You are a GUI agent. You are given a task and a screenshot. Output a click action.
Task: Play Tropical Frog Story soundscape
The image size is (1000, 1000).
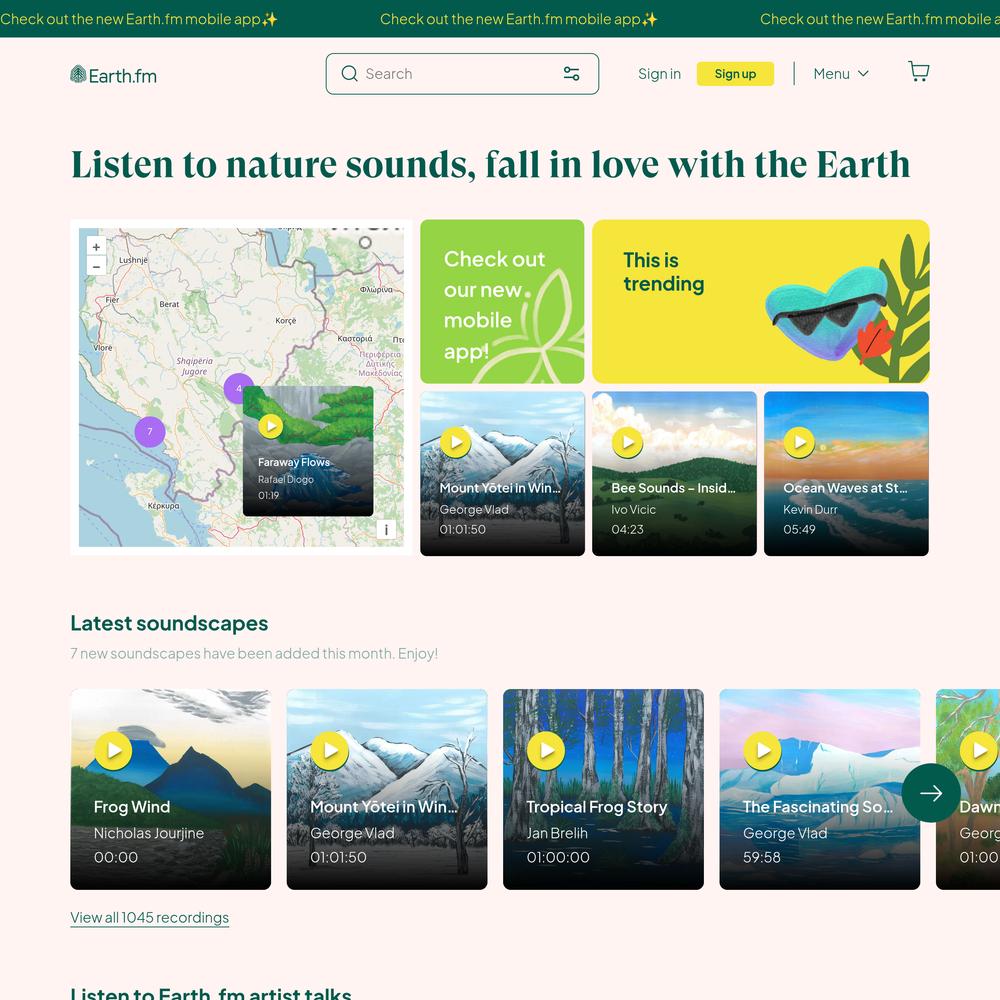coord(546,751)
